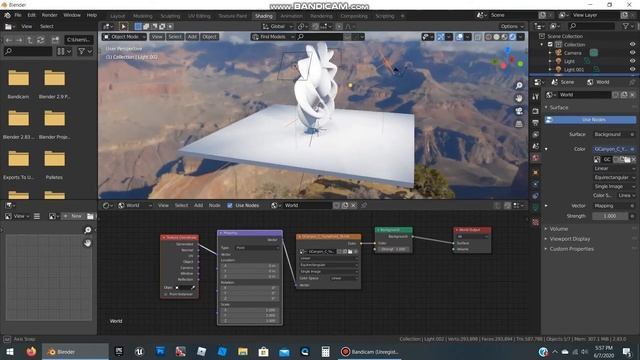Viewport: 640px width, 360px height.
Task: Click the viewport zoom magnifier gizmo
Action: pos(519,86)
